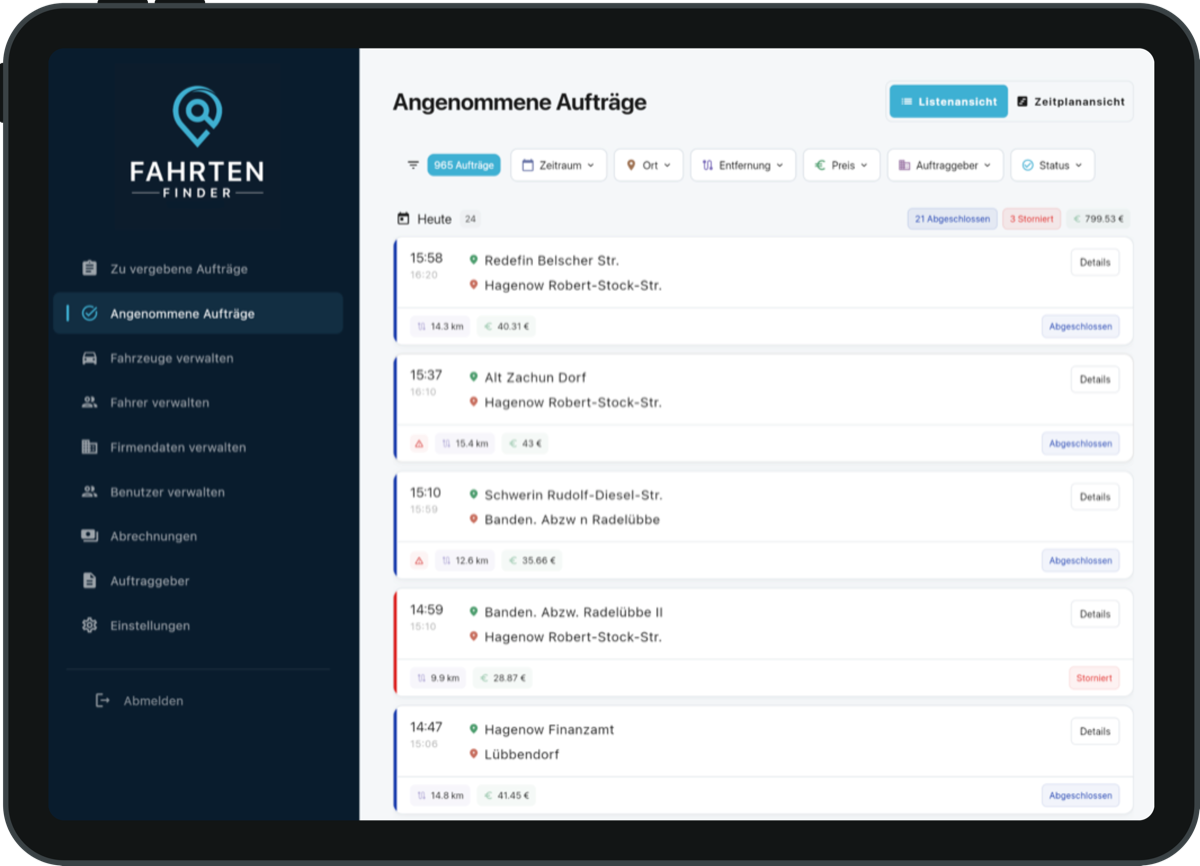Select the 14:59 Banden. Abzw. Radelübbe II order card
The width and height of the screenshot is (1200, 866).
[x=764, y=642]
